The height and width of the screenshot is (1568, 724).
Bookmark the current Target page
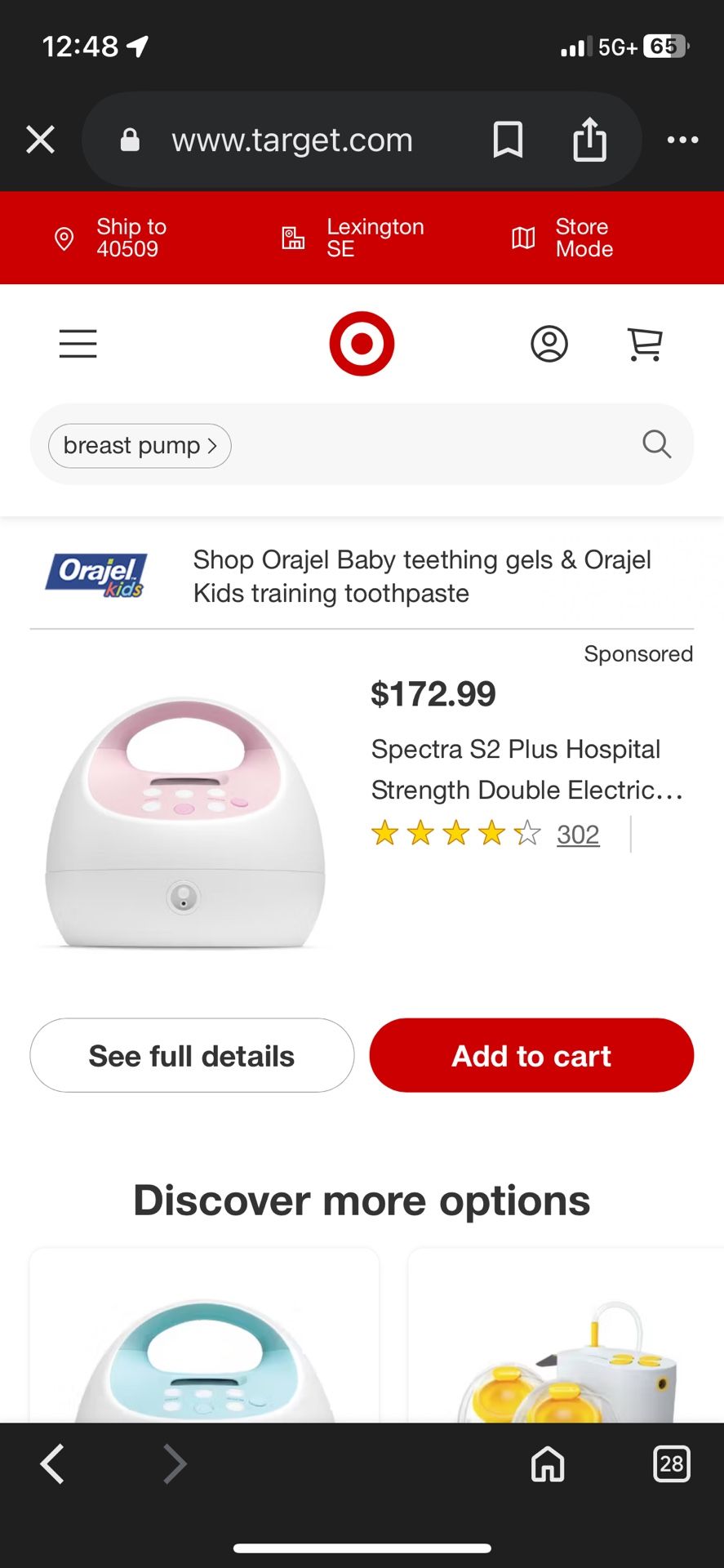(508, 140)
